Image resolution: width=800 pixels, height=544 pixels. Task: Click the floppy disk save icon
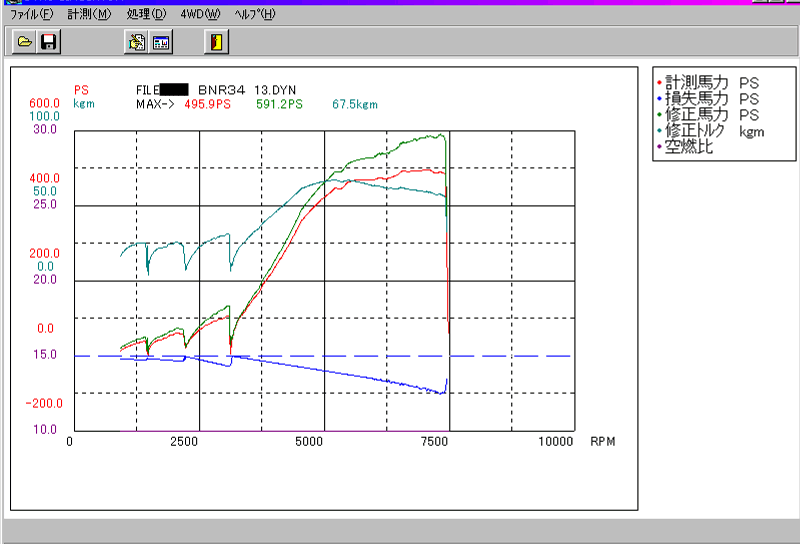[x=48, y=41]
